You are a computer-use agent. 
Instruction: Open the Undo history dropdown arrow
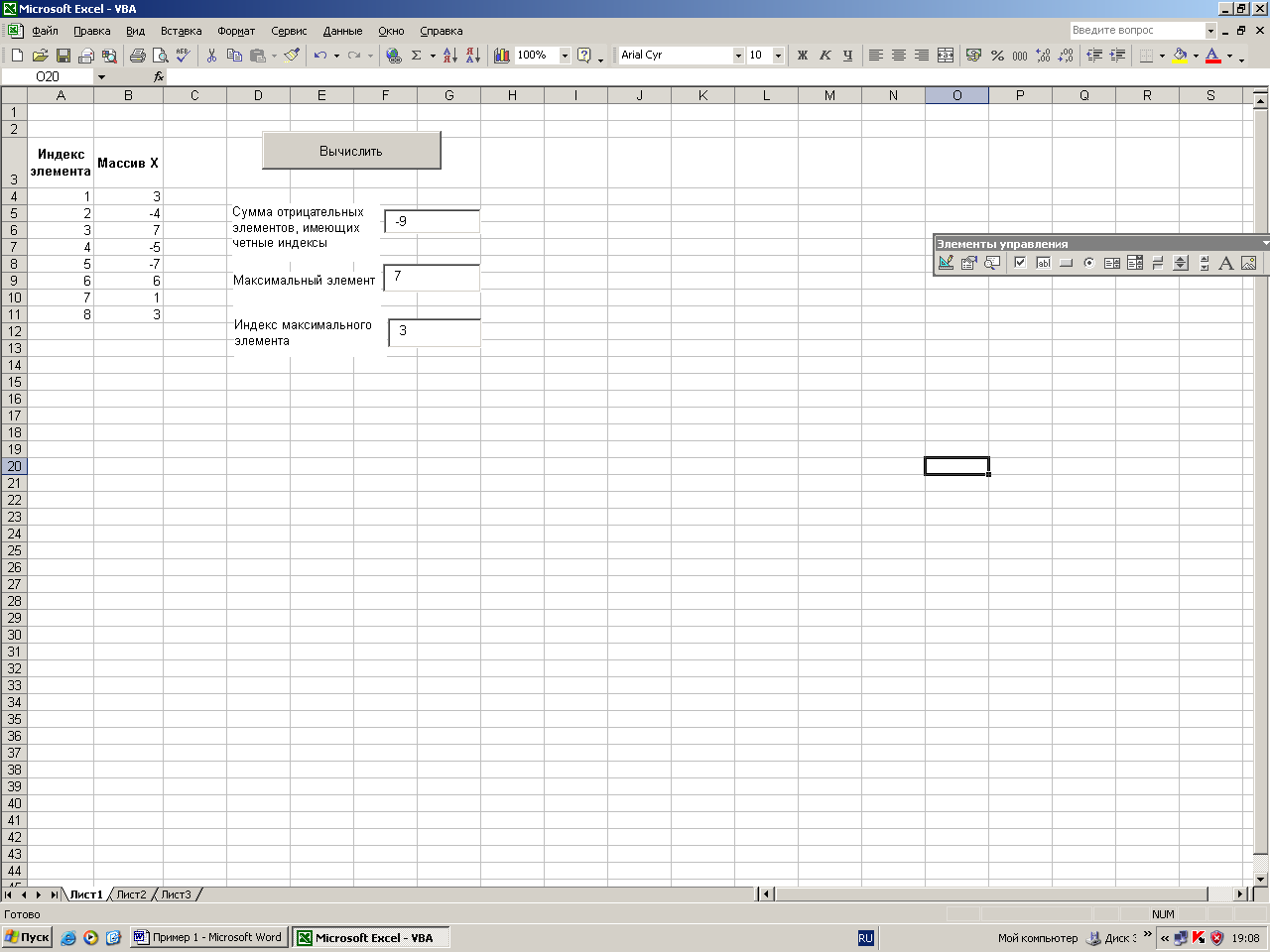point(336,56)
